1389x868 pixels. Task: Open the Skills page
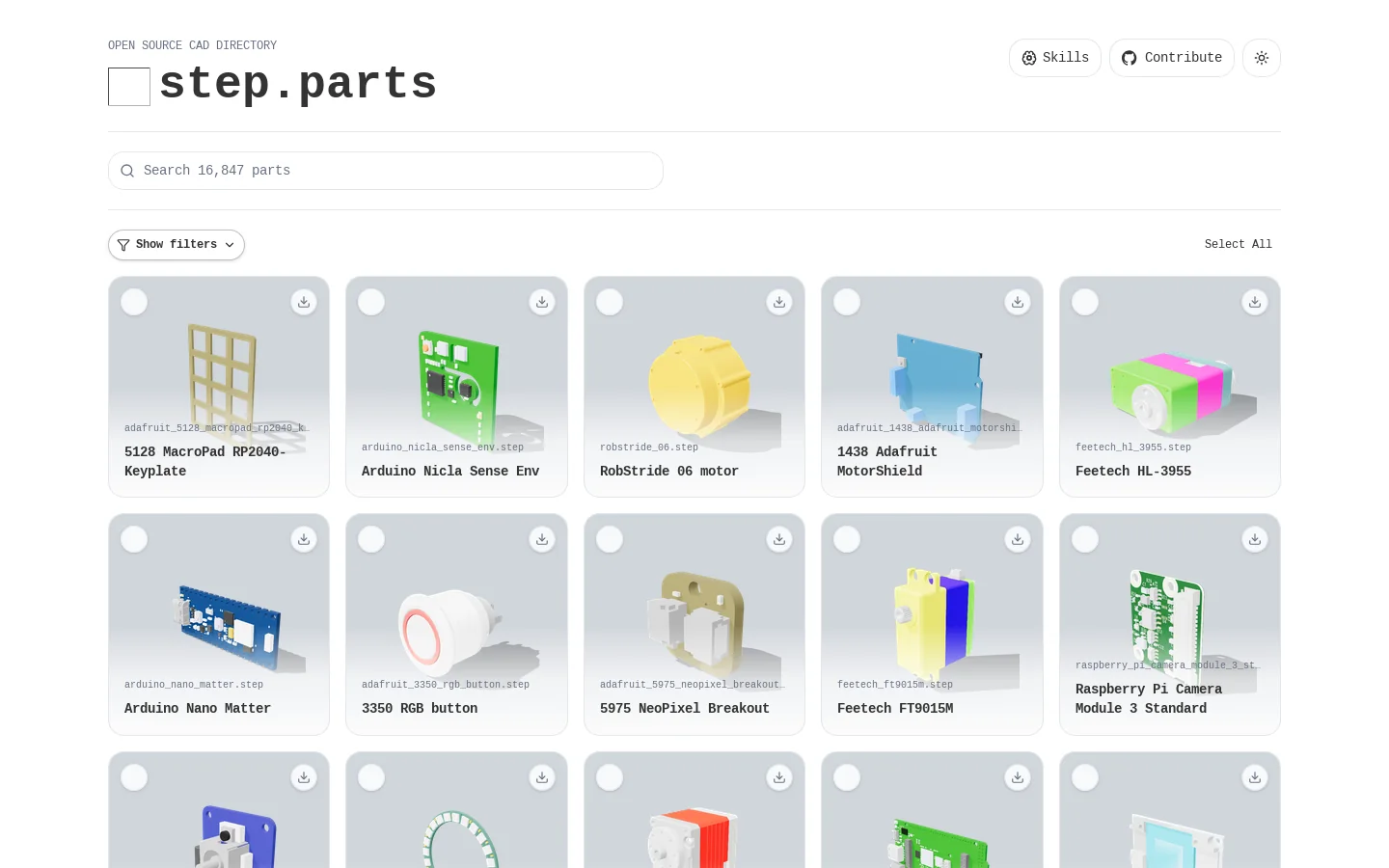[1055, 58]
